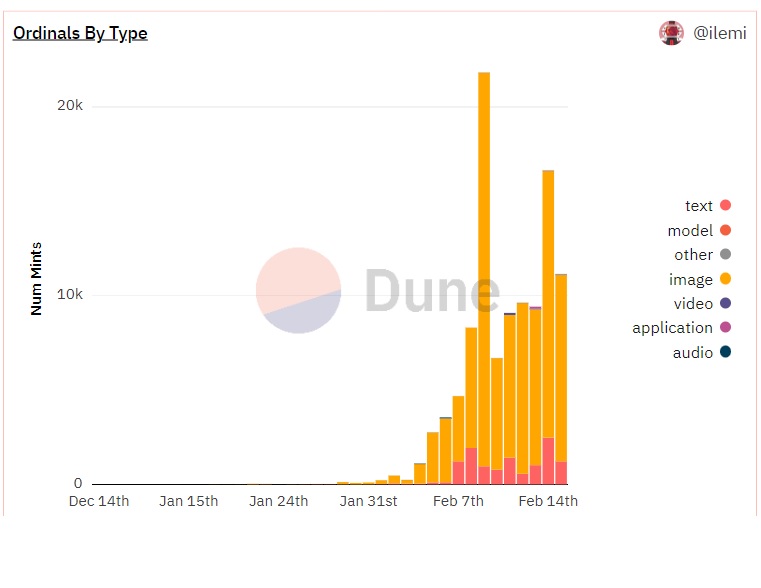Toggle the other series legend dot
Viewport: 761px width, 588px height.
tap(726, 254)
